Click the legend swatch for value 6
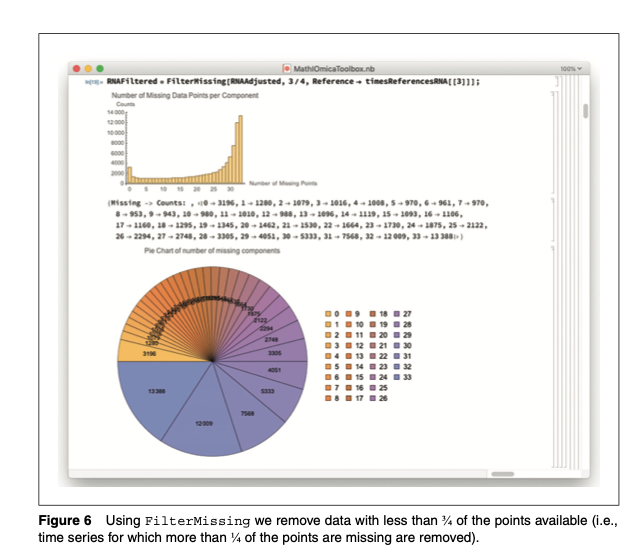This screenshot has width=631, height=557. 328,377
